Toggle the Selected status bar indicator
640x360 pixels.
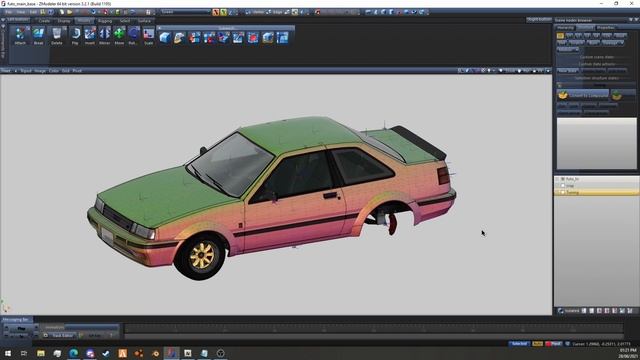click(x=519, y=344)
